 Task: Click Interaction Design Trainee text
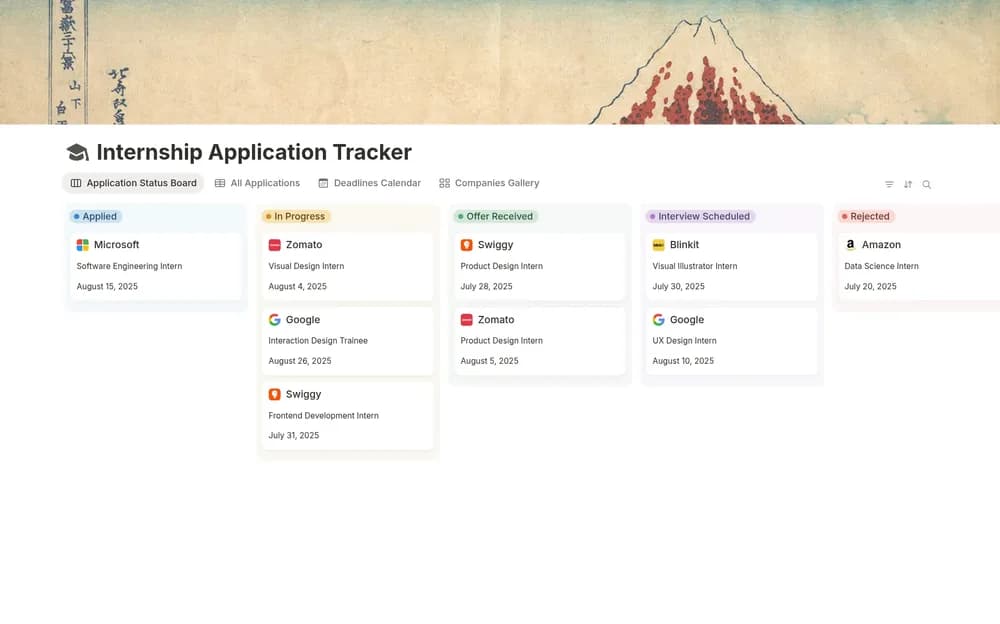(318, 341)
